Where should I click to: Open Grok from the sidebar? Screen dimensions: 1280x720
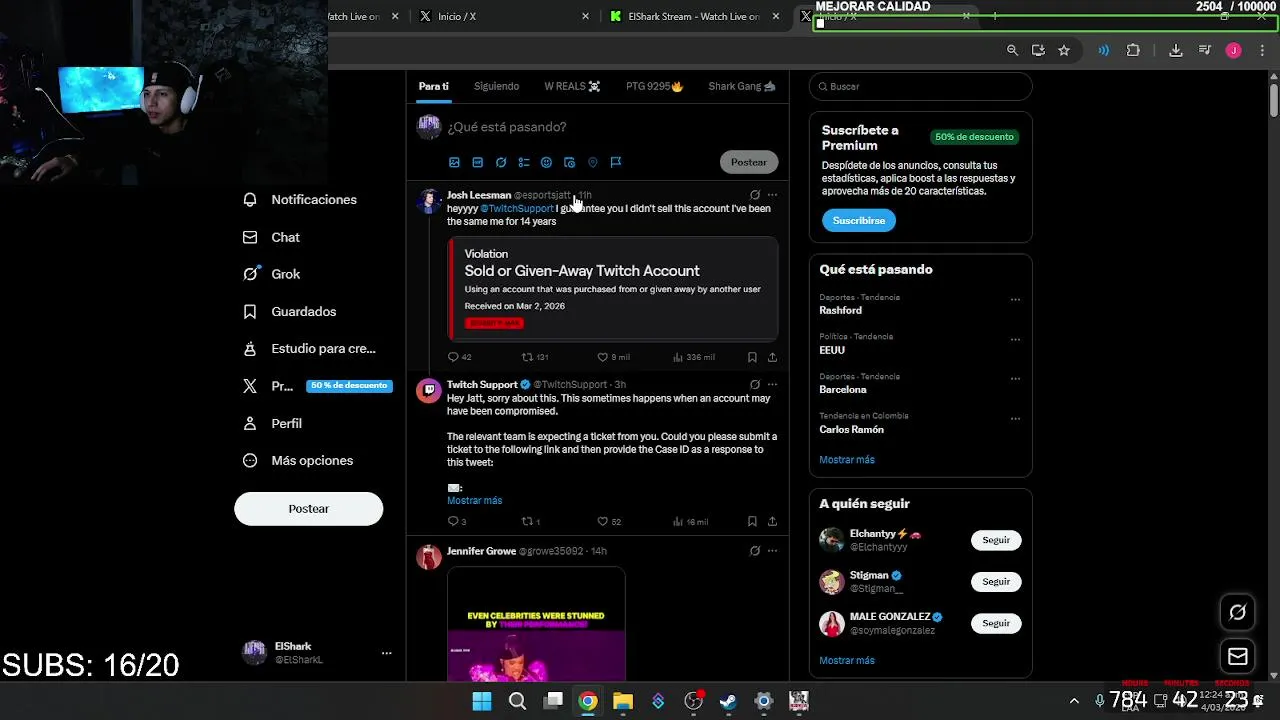coord(272,274)
